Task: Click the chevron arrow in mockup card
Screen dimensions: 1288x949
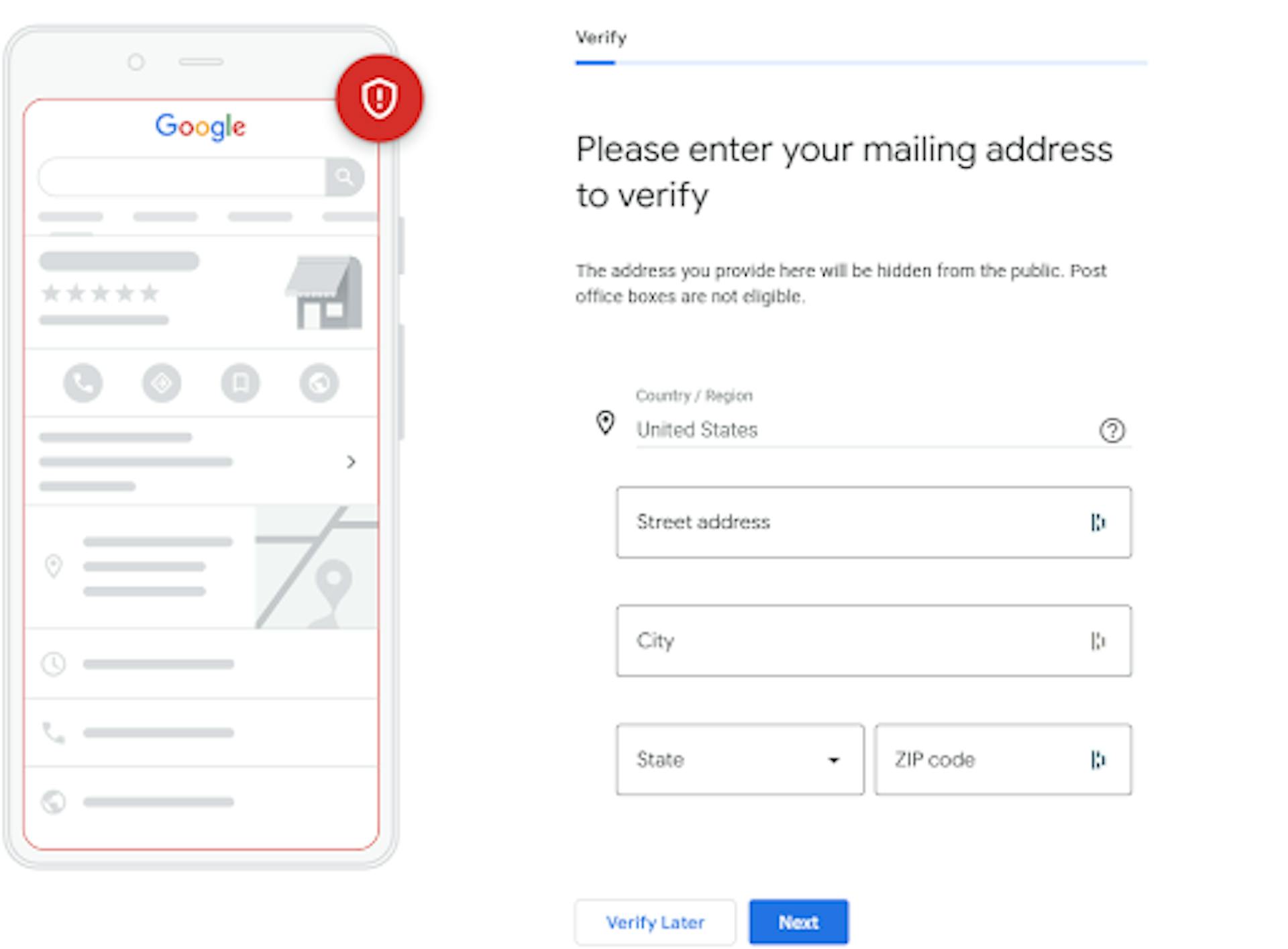Action: pyautogui.click(x=351, y=462)
